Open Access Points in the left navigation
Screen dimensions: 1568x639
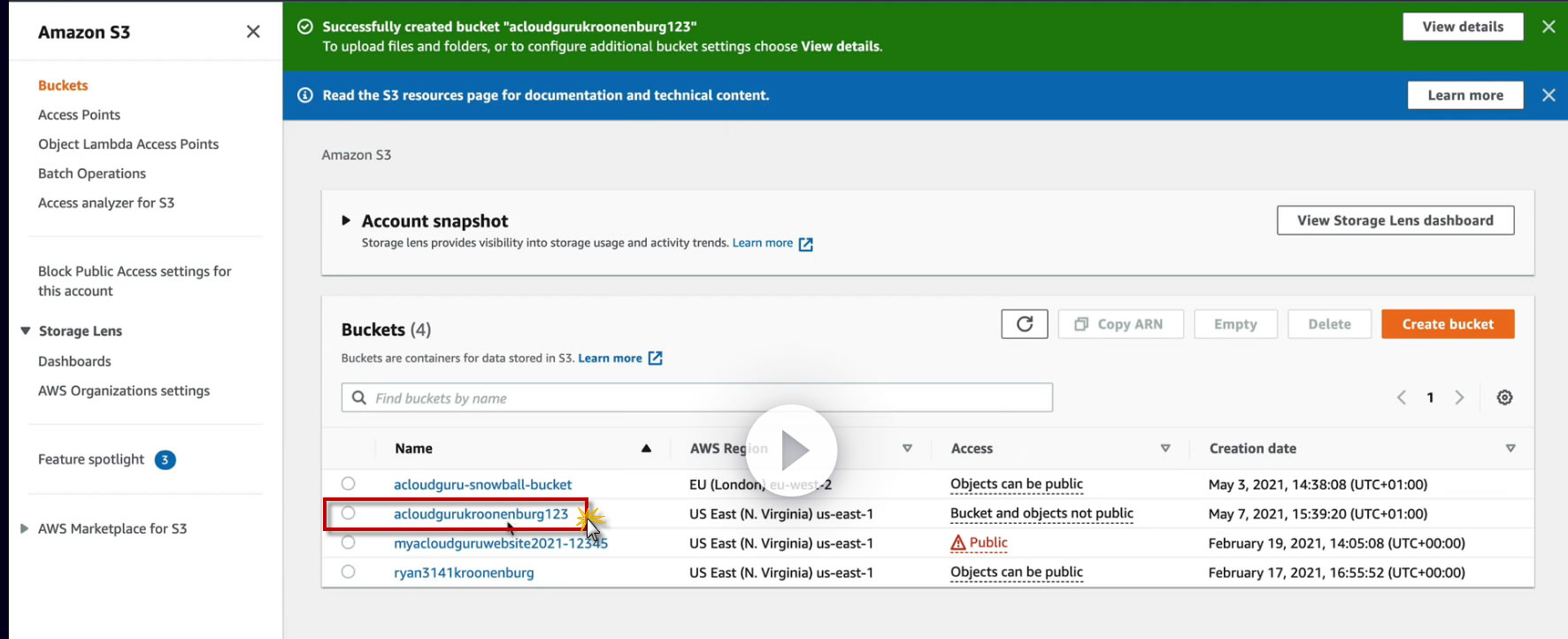79,114
